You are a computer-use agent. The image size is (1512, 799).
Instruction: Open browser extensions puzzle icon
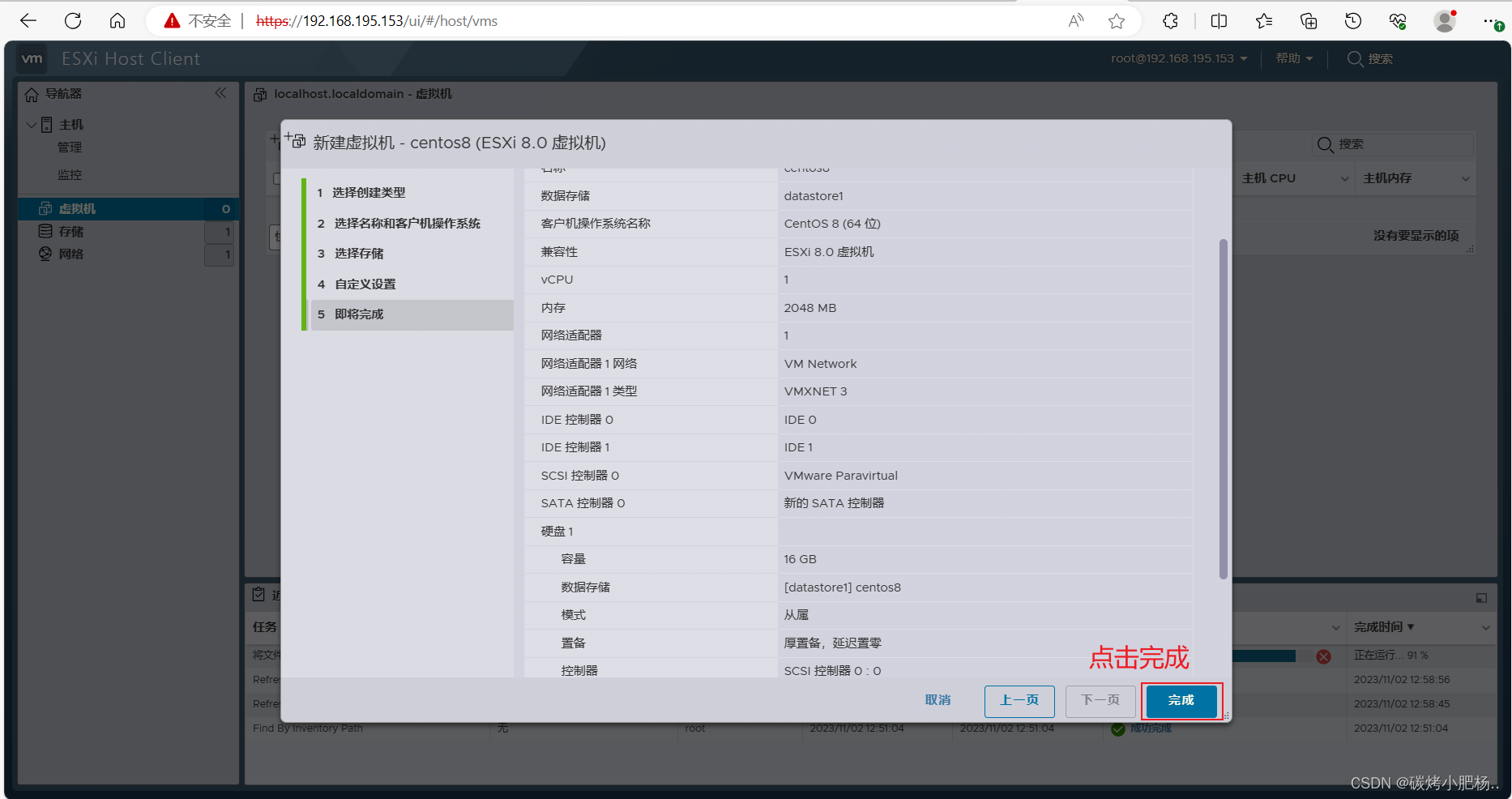click(1170, 21)
